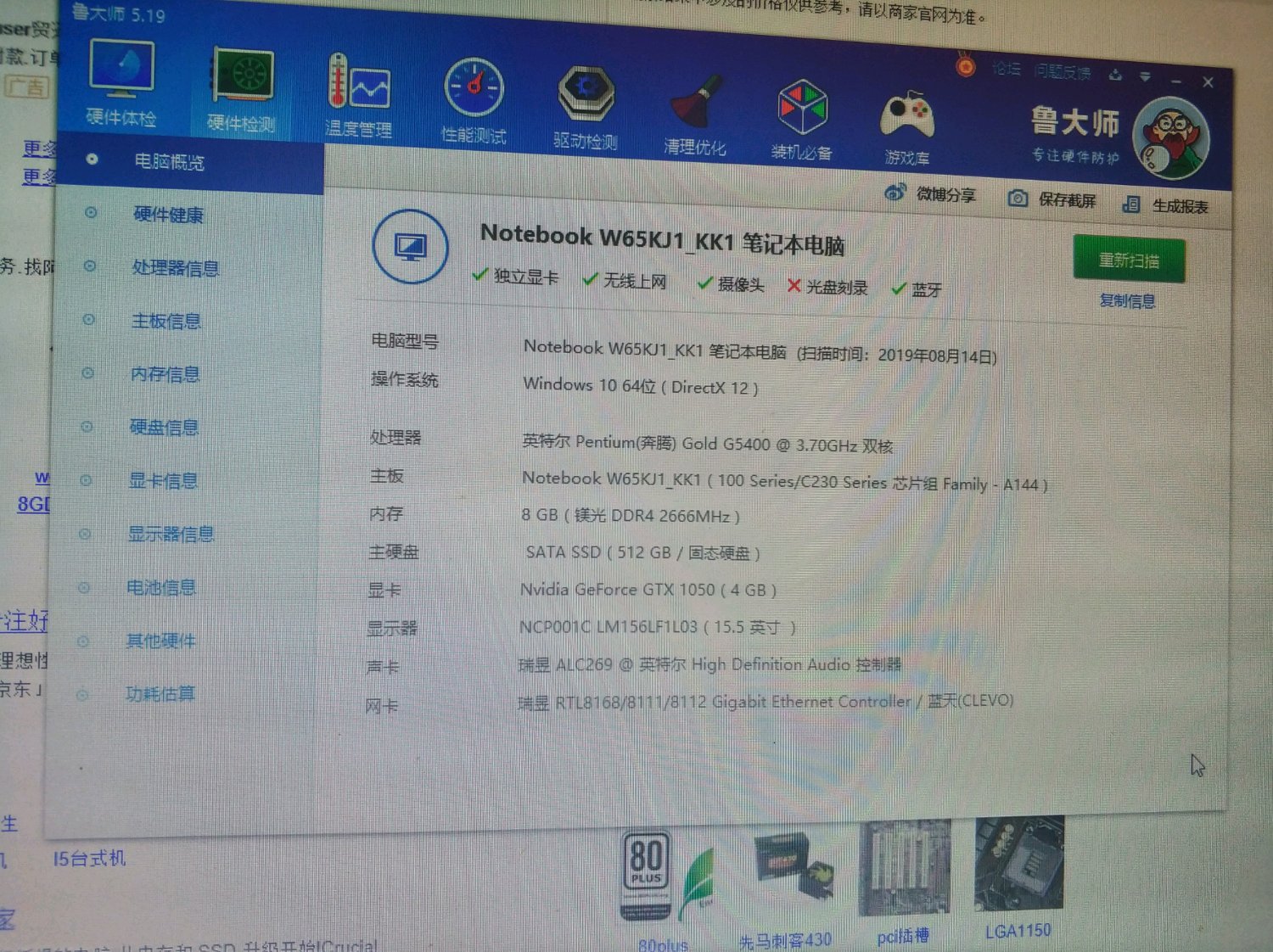Open the I5台式机 link in the browser
Screen dimensions: 1273x952
coord(89,859)
